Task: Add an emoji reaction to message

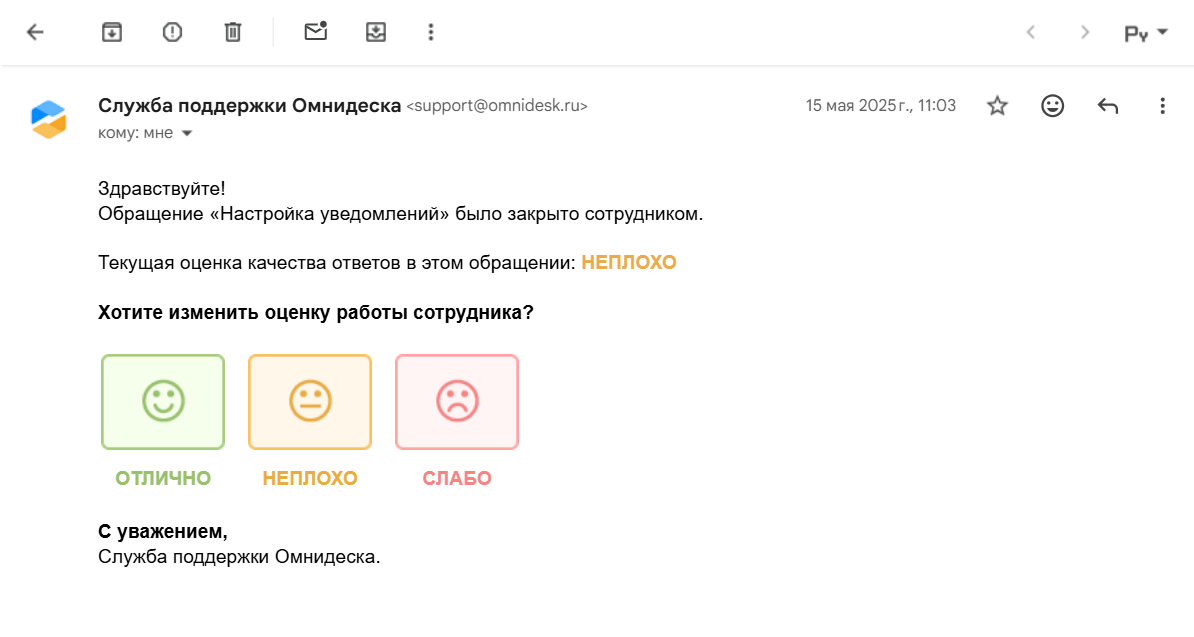Action: (x=1052, y=106)
